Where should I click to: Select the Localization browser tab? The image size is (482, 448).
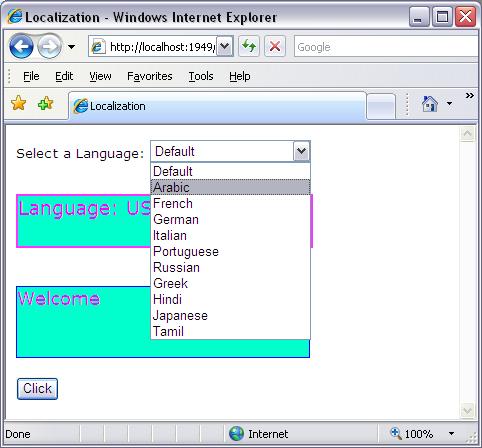point(217,106)
